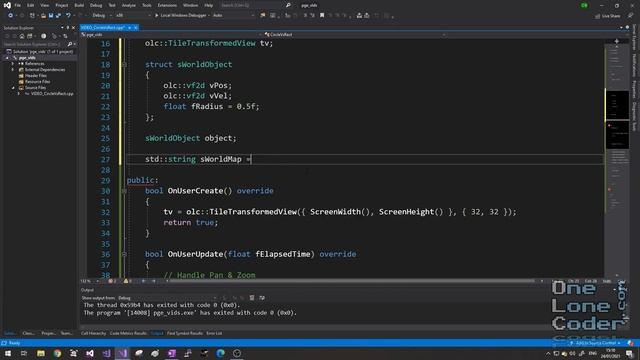Toggle auto-hide pin on Solution Explorer

coord(68,28)
